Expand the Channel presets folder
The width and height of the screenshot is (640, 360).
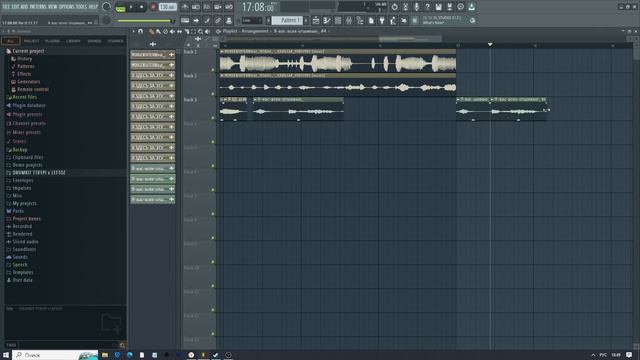click(x=26, y=123)
